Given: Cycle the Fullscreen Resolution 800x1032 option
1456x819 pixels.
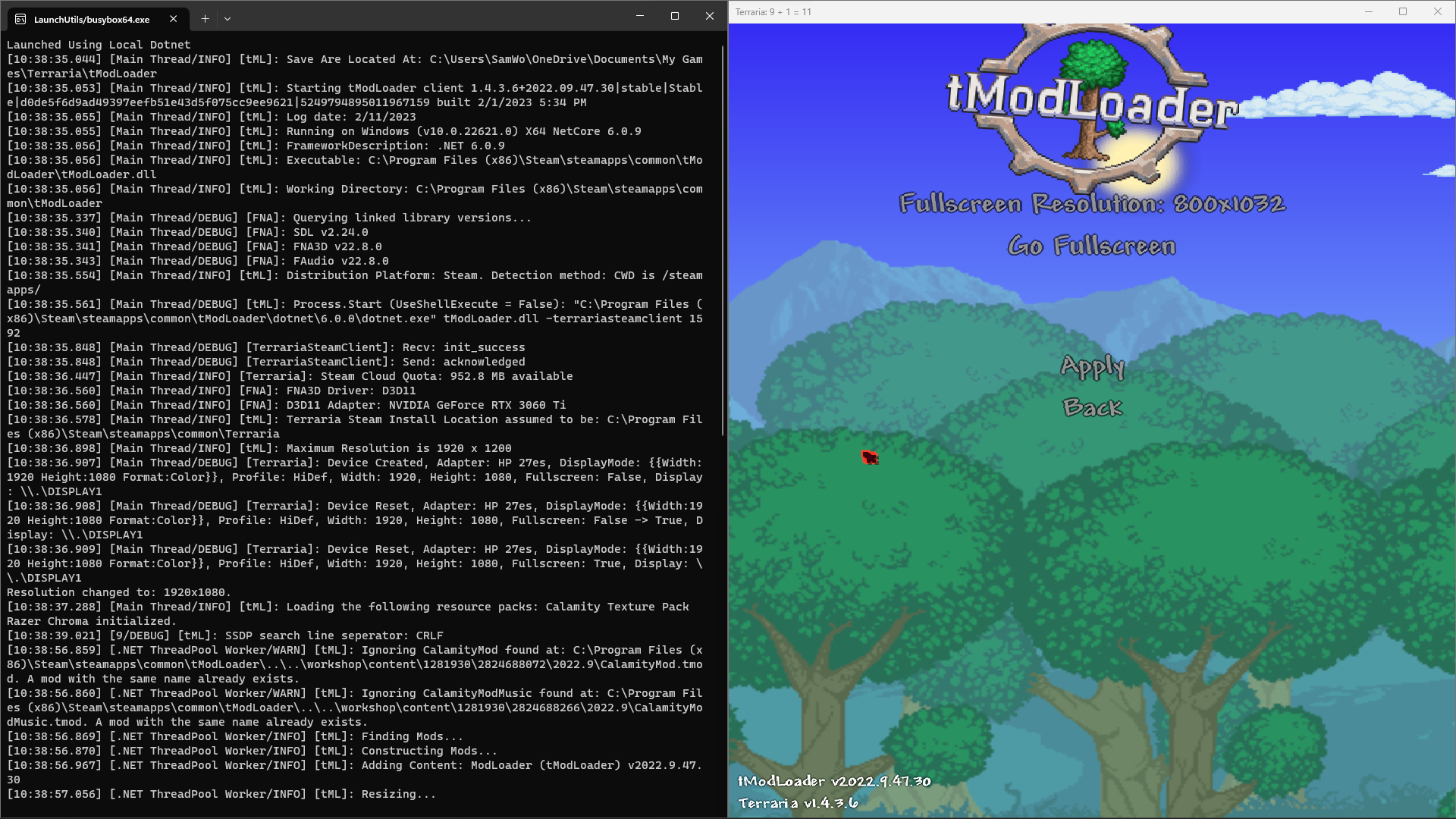Looking at the screenshot, I should click(x=1092, y=203).
